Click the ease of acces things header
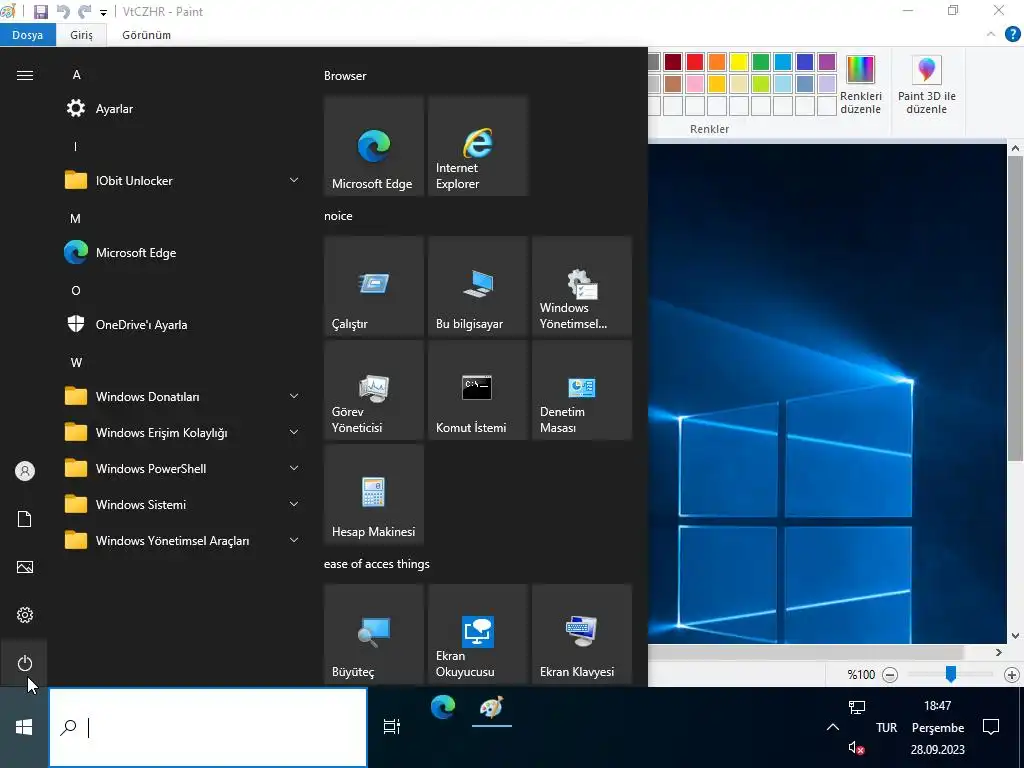 (x=377, y=564)
